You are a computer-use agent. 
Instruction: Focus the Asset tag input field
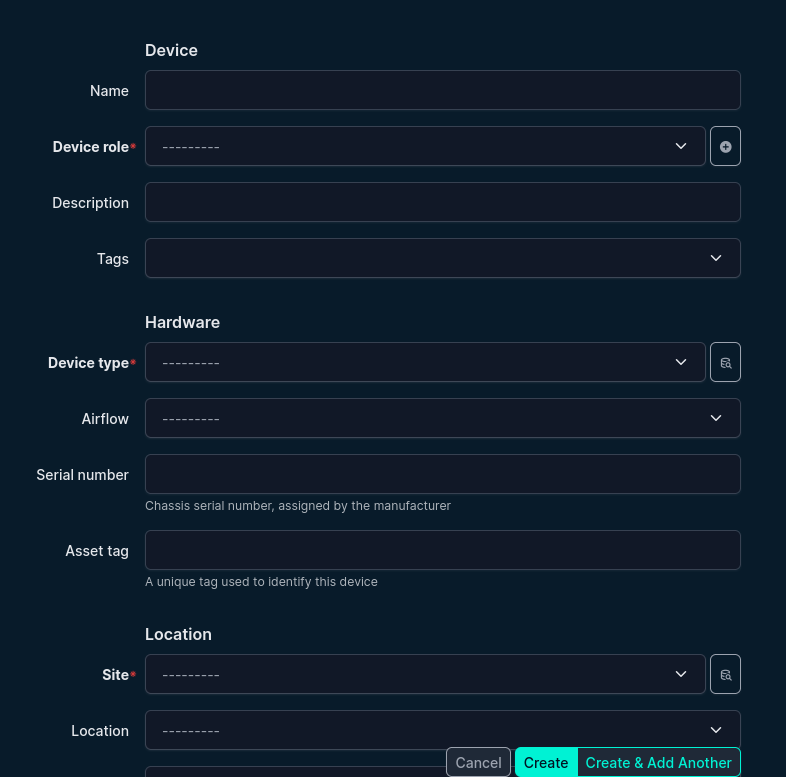[442, 550]
